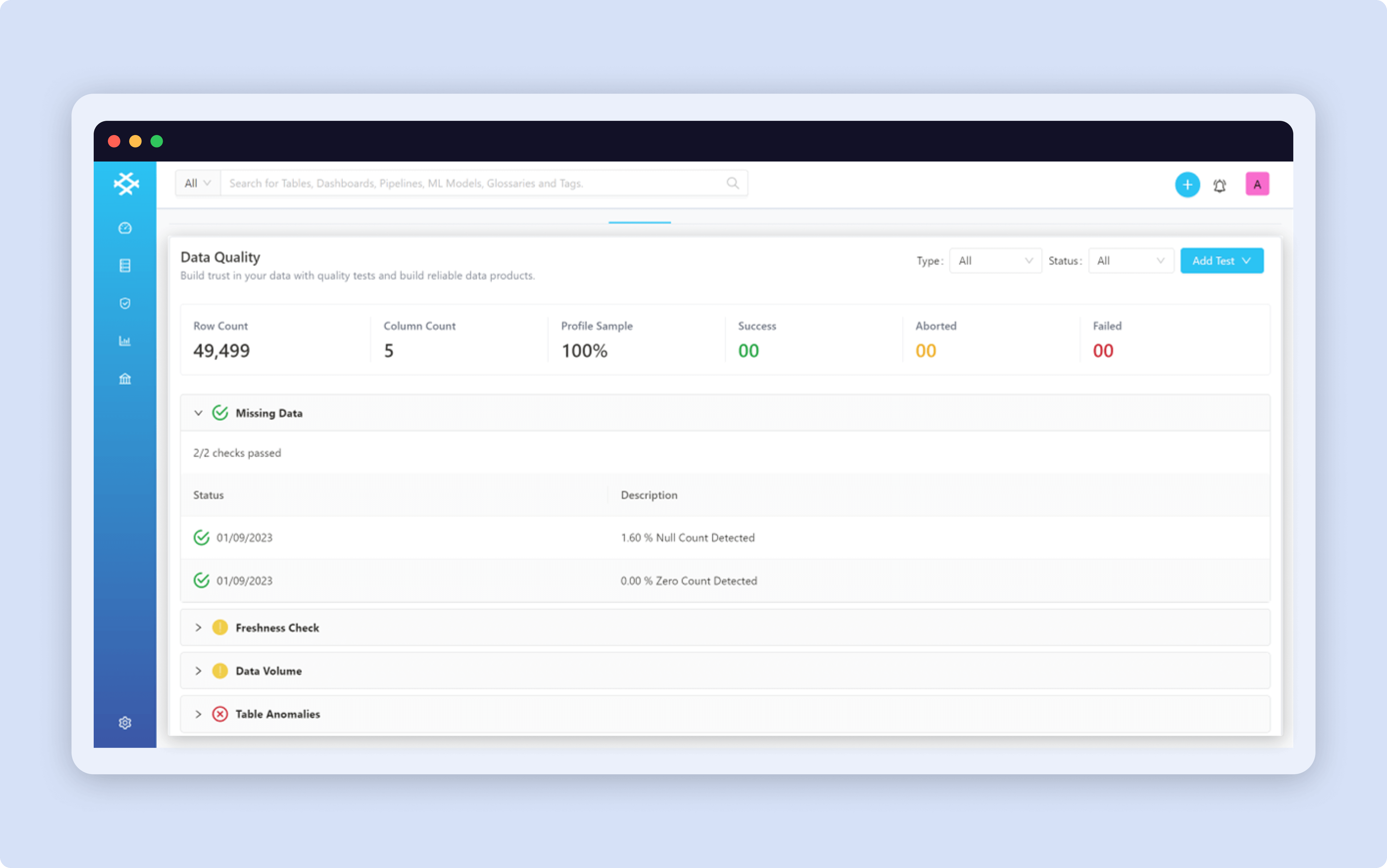
Task: Open the governance bank icon in the sidebar
Action: coord(125,379)
